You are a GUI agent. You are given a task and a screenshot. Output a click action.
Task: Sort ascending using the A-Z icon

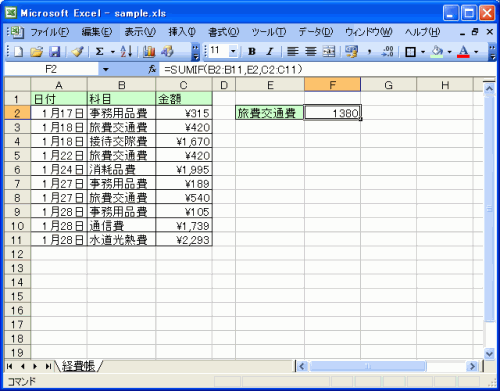tap(126, 52)
